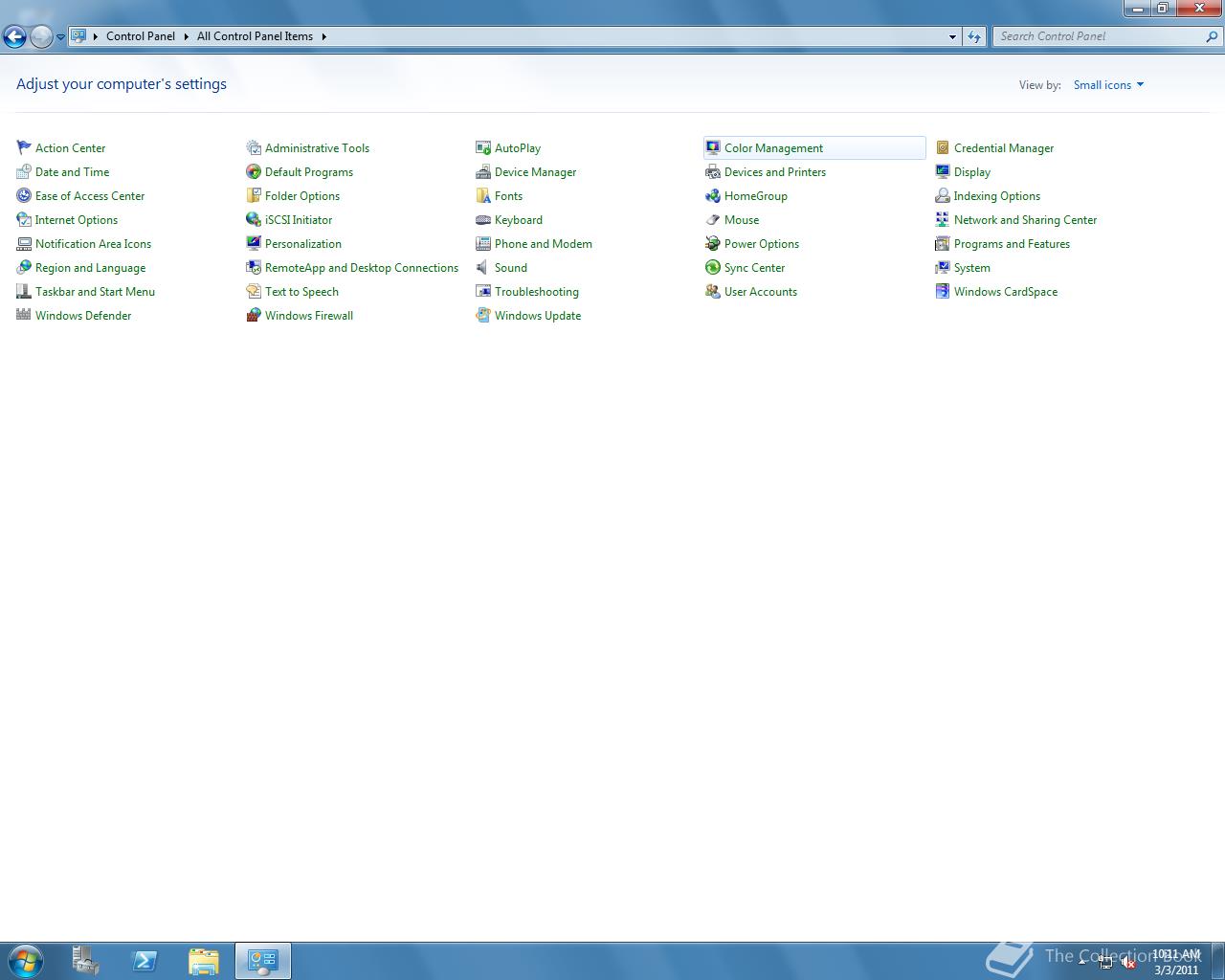Launch PowerShell from the taskbar
This screenshot has width=1225, height=980.
pyautogui.click(x=145, y=960)
